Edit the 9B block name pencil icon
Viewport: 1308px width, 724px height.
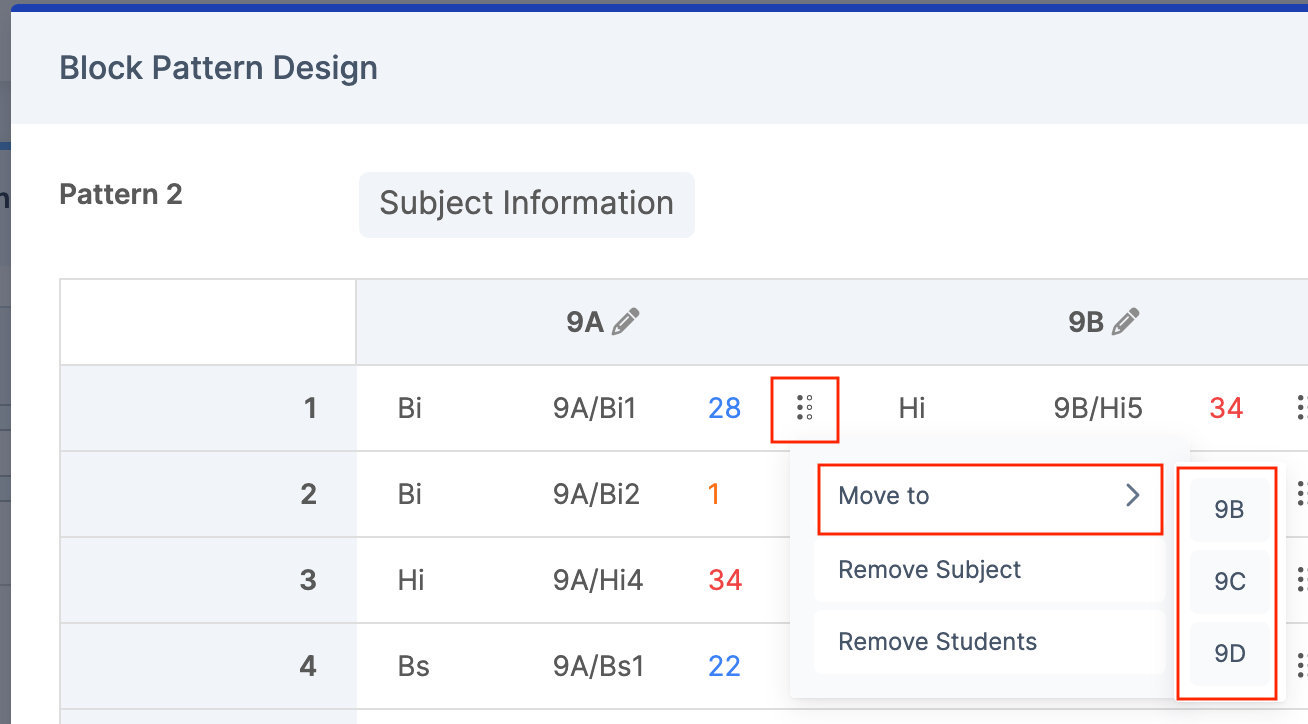coord(1126,322)
